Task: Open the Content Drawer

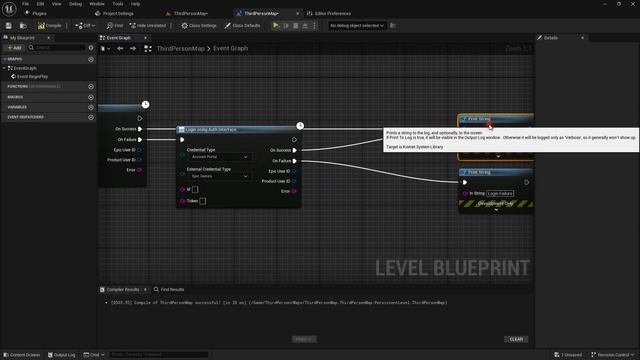Action: point(22,355)
